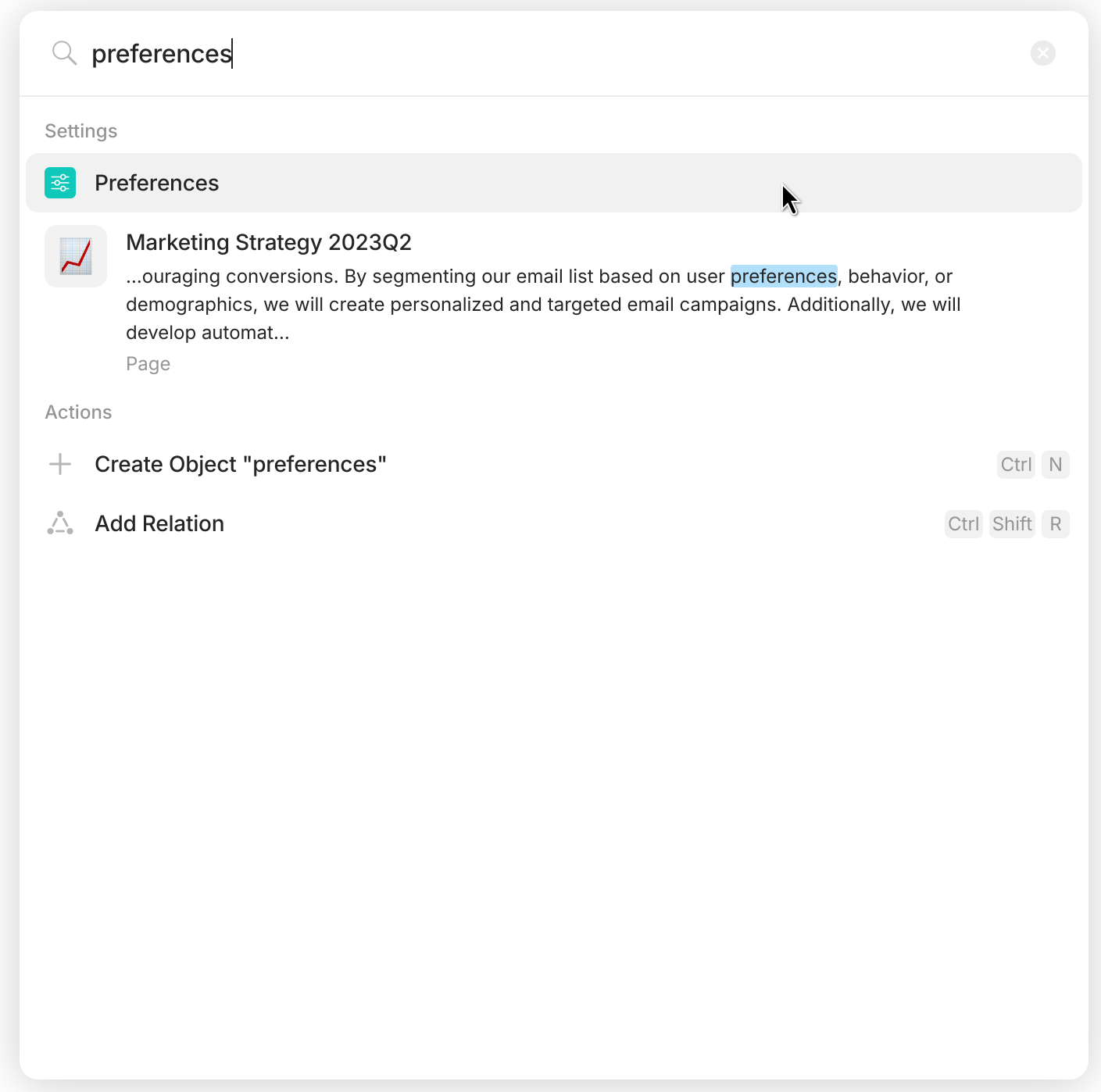The width and height of the screenshot is (1101, 1092).
Task: Open the Marketing Strategy 2023Q2 page title
Action: pos(269,242)
